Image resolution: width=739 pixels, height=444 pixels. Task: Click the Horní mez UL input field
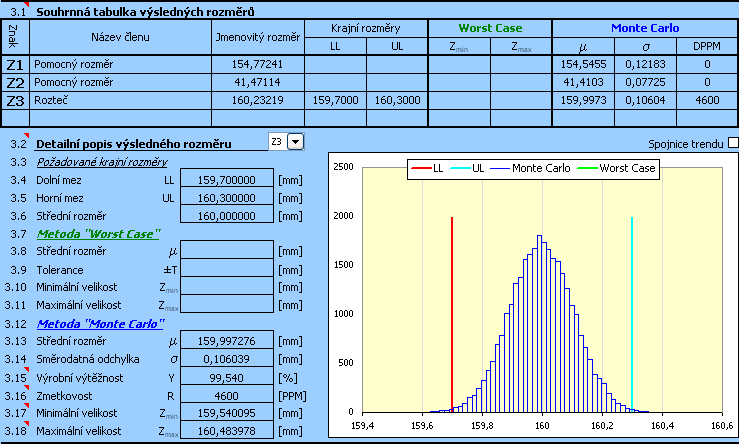[x=225, y=198]
